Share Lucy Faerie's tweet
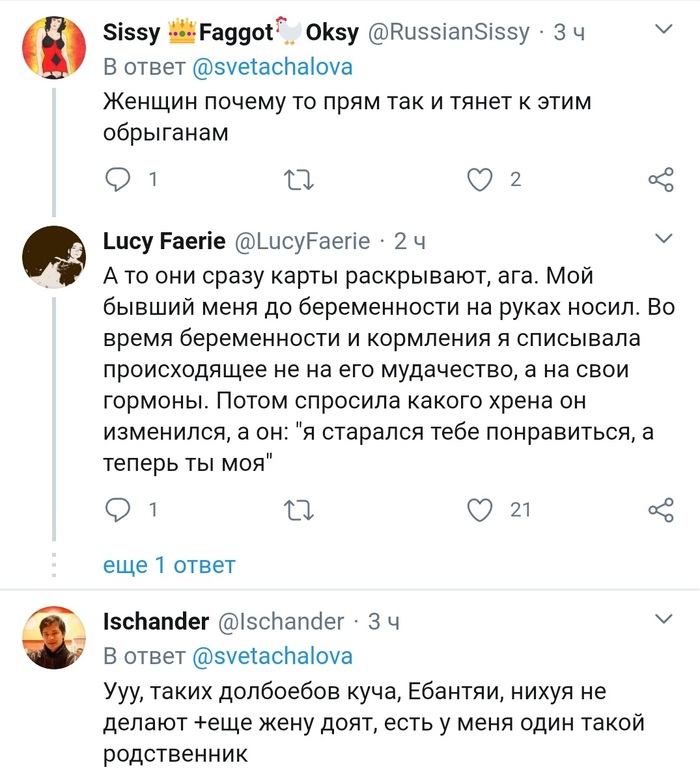This screenshot has width=700, height=776. (661, 511)
